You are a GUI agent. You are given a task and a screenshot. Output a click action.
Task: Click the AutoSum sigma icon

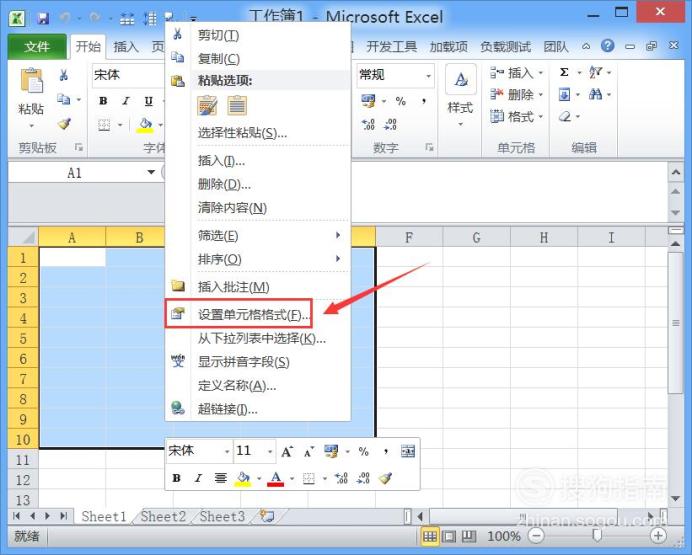(x=564, y=72)
